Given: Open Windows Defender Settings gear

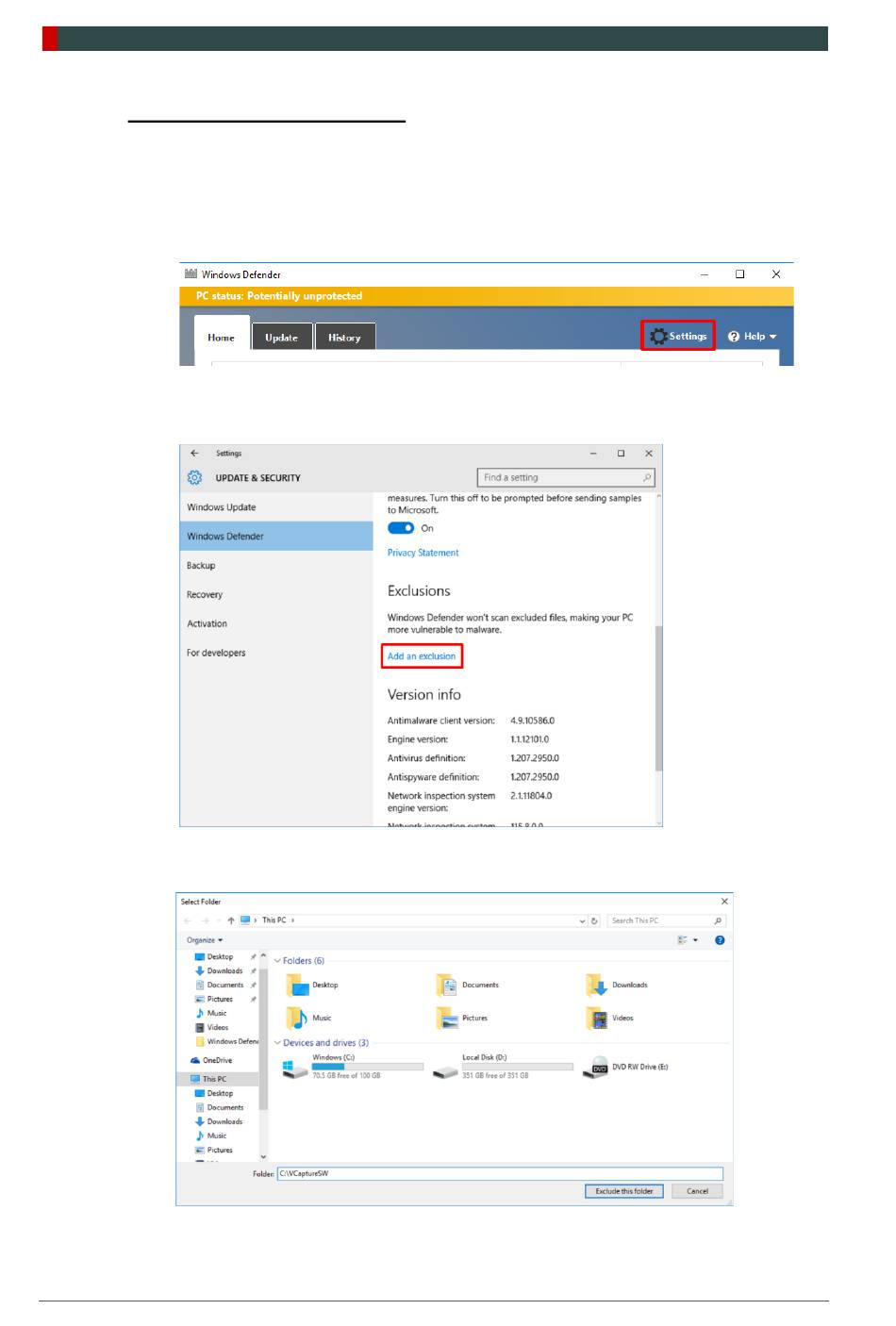Looking at the screenshot, I should click(x=659, y=337).
